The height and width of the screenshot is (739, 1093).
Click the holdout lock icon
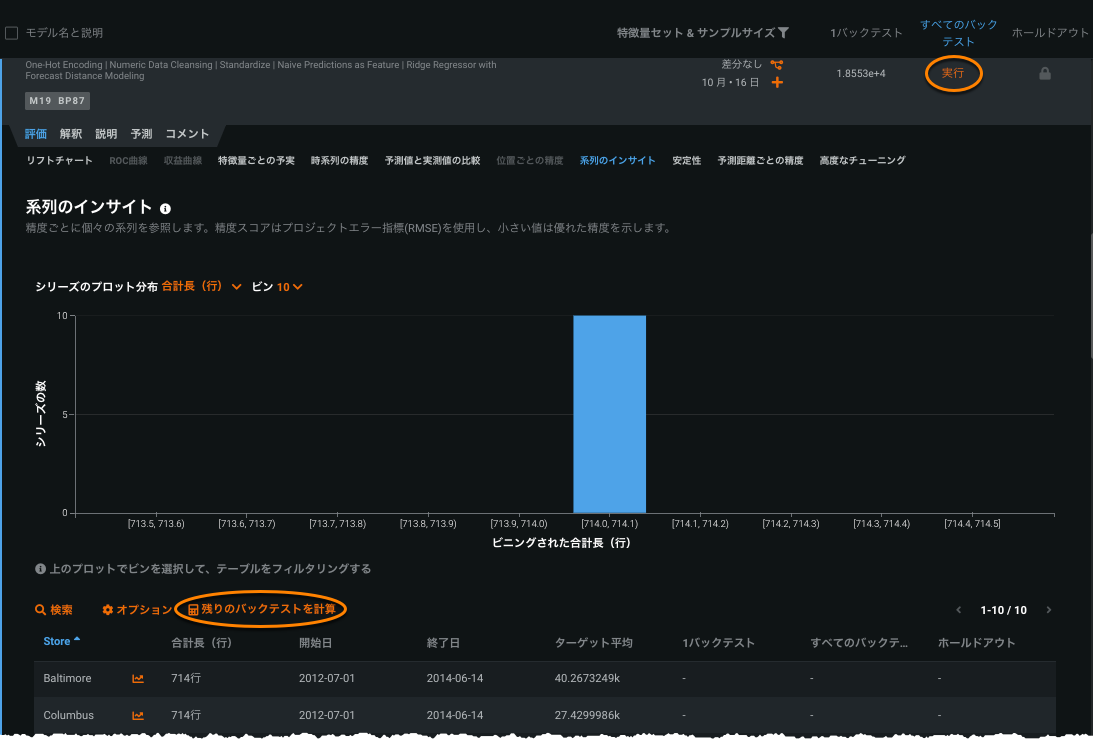[1045, 73]
